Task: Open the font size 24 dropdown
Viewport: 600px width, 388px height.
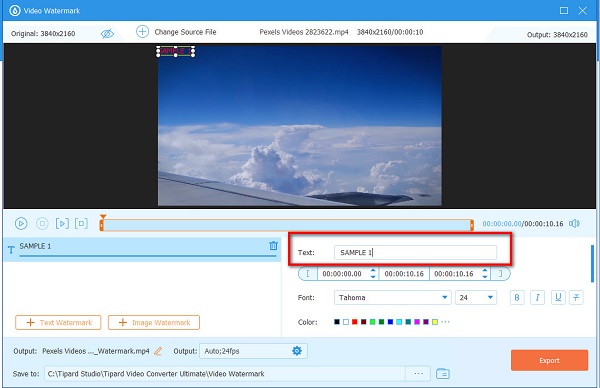Action: (x=476, y=298)
